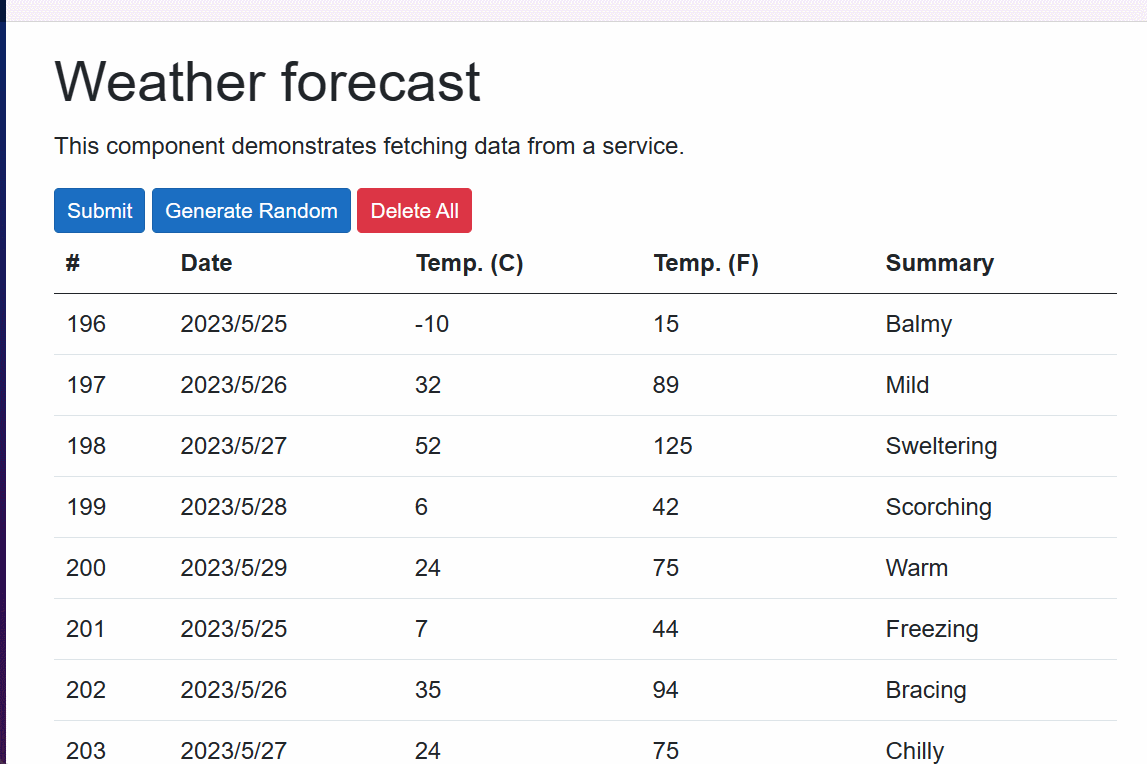This screenshot has height=764, width=1147.
Task: Click the red Delete All button
Action: (x=414, y=211)
